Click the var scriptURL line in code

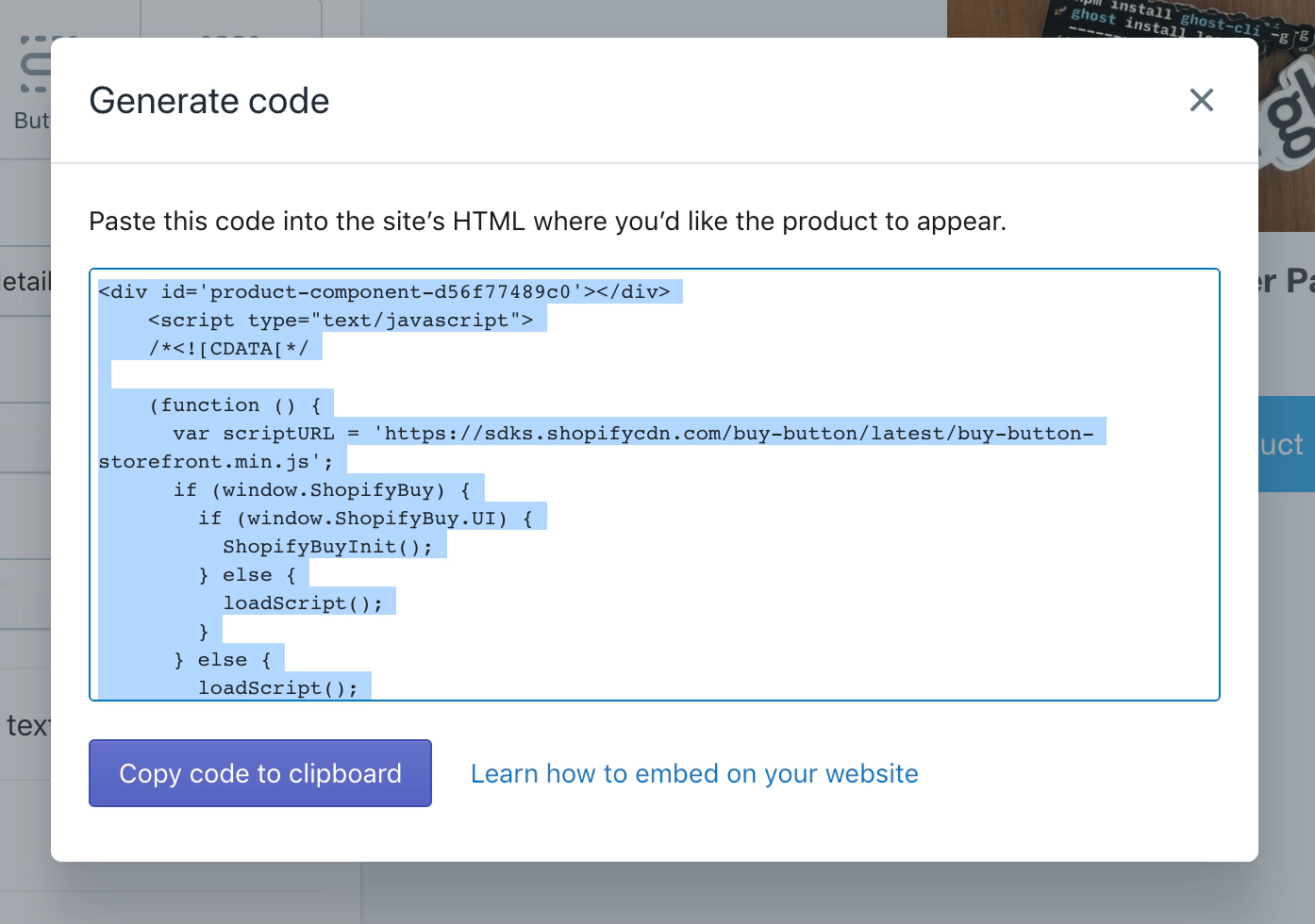[632, 434]
